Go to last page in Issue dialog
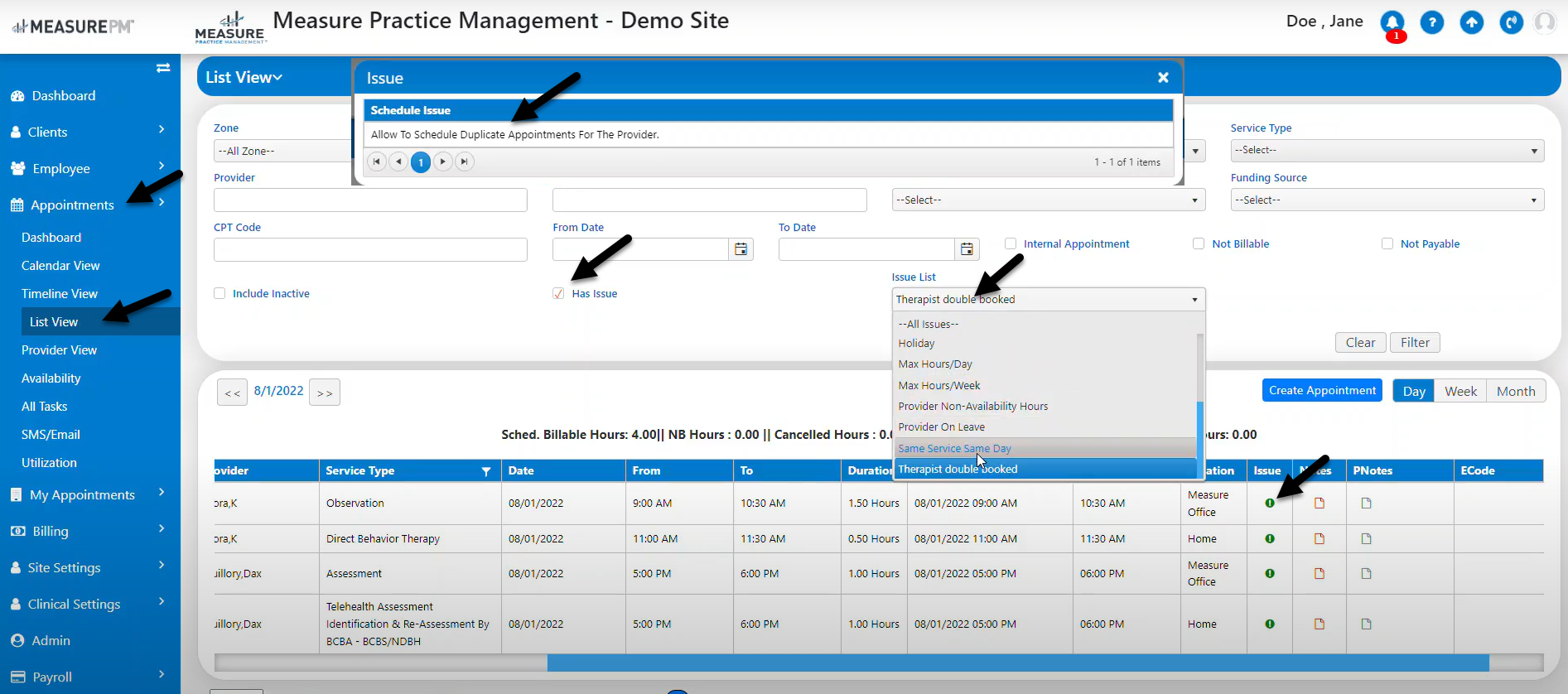1568x694 pixels. click(x=465, y=161)
